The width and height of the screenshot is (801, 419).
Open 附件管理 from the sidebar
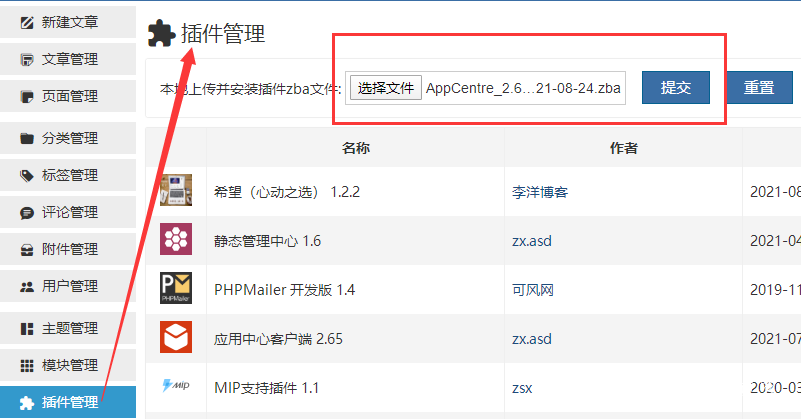pyautogui.click(x=68, y=249)
